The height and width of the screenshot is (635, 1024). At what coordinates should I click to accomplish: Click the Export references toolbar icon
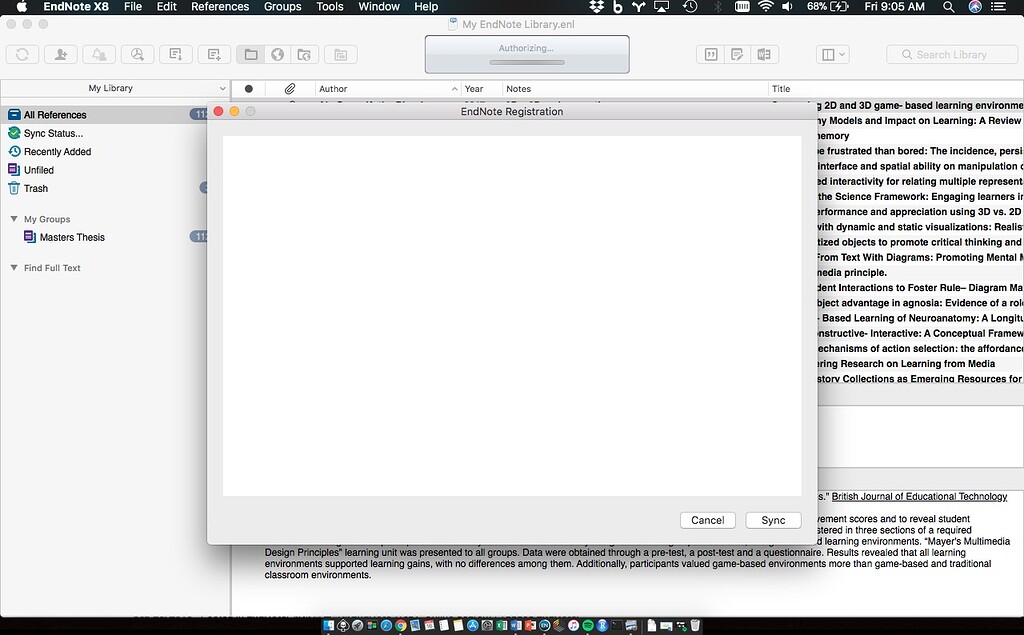pyautogui.click(x=214, y=55)
